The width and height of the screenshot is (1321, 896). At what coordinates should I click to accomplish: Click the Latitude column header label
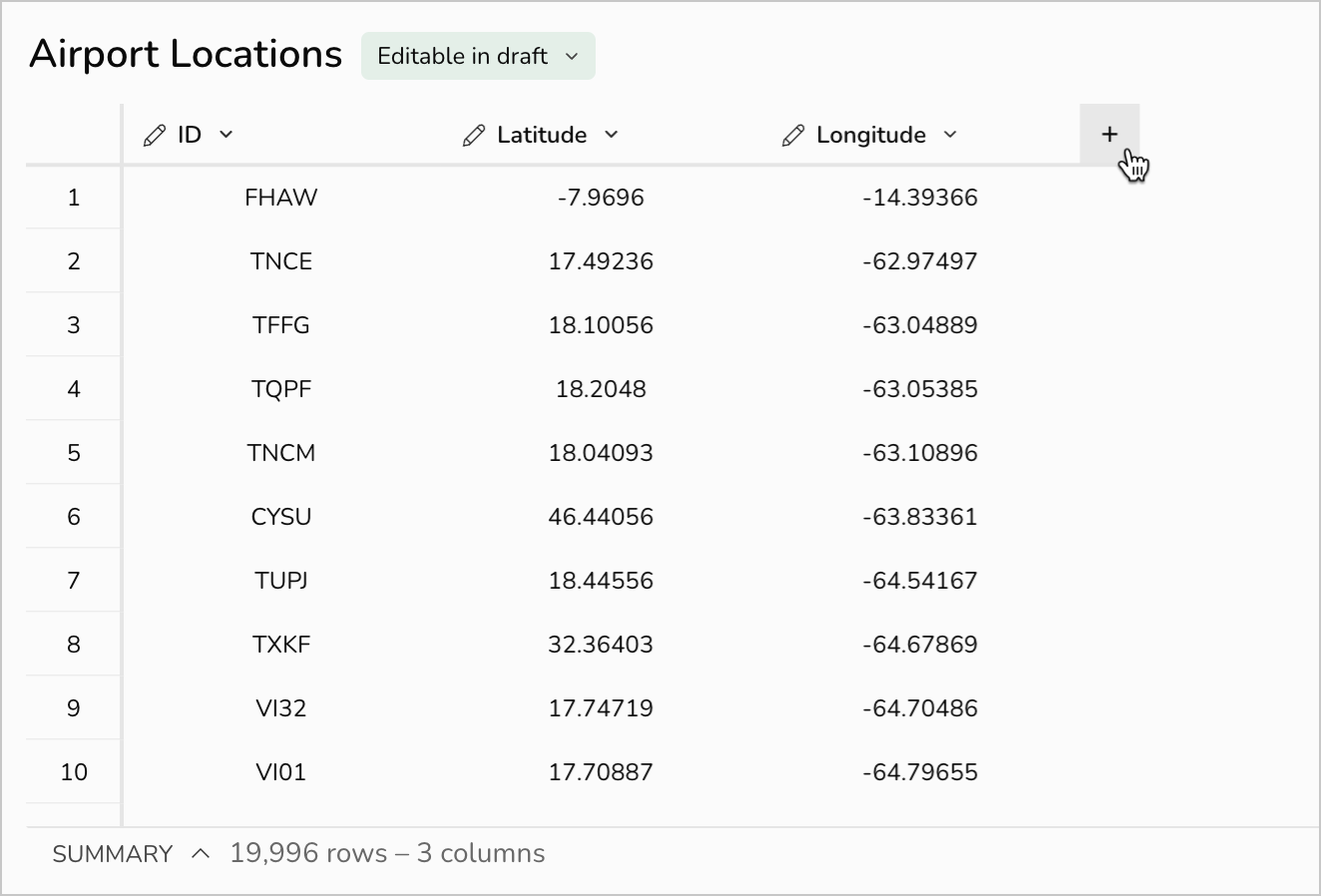tap(542, 135)
